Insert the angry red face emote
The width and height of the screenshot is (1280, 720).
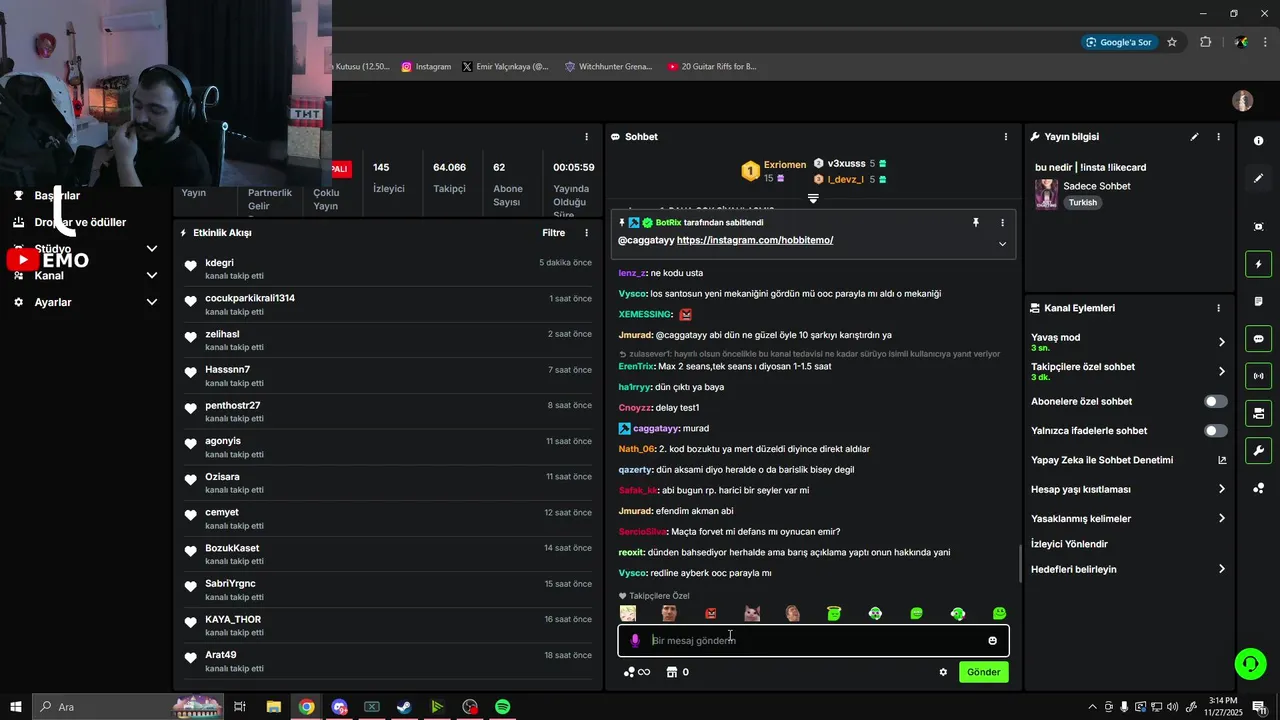click(x=711, y=613)
